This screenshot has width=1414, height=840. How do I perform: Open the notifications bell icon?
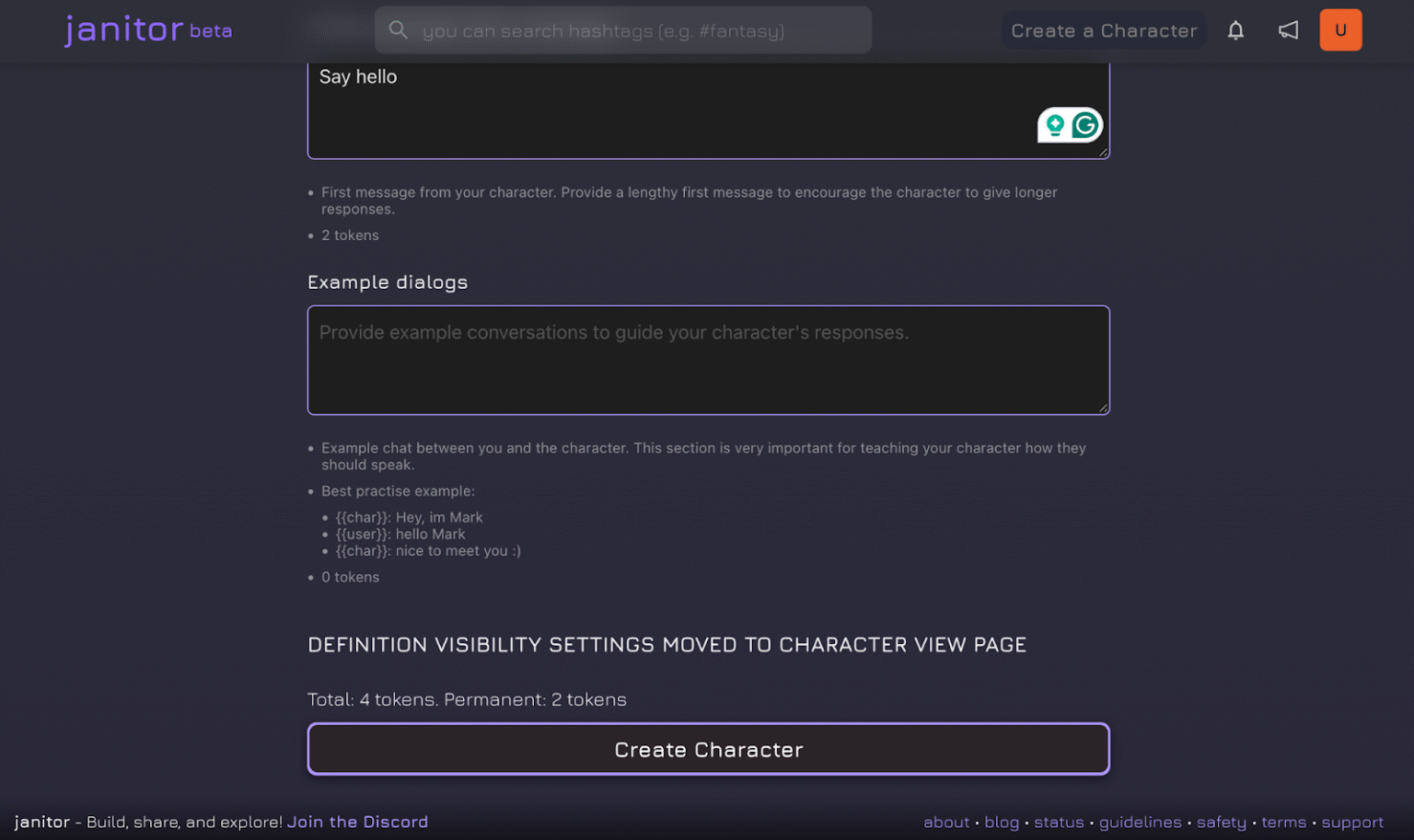point(1235,29)
